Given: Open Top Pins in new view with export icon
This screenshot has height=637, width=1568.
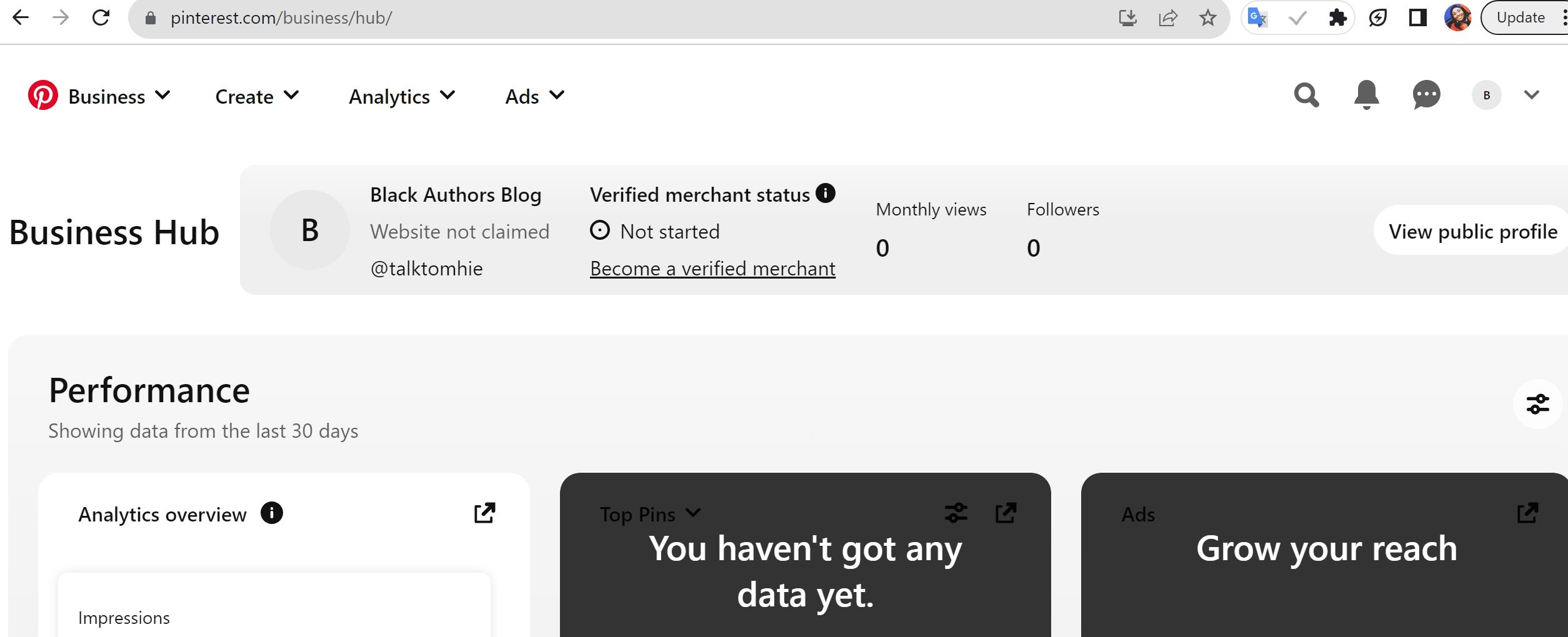Looking at the screenshot, I should pyautogui.click(x=1005, y=513).
